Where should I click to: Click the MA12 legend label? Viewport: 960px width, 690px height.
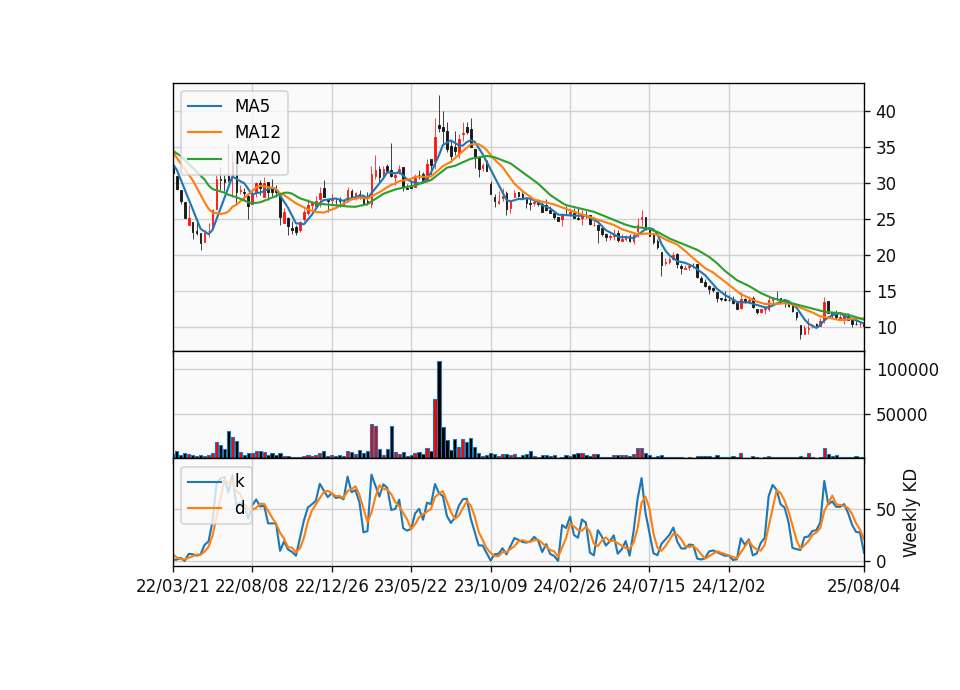pos(257,132)
